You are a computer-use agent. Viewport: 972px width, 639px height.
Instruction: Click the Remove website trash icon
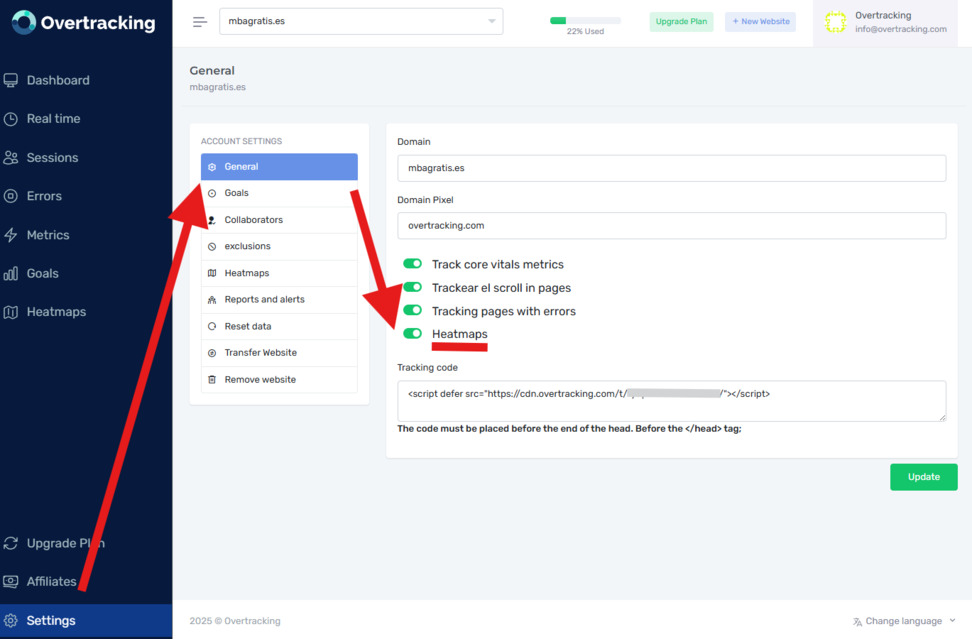tap(212, 380)
